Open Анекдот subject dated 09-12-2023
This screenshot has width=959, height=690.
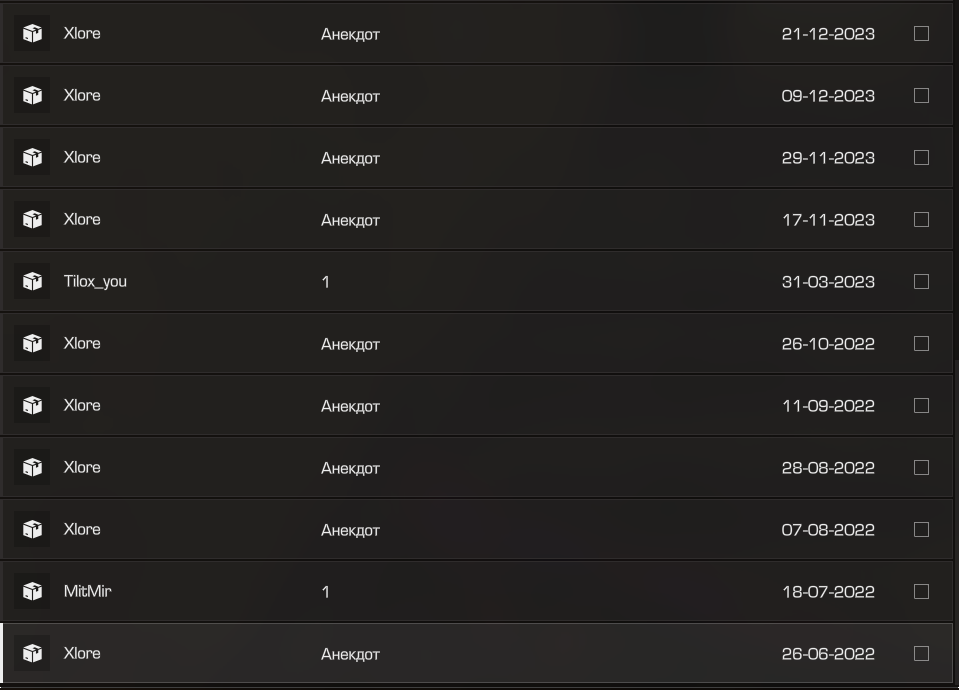[350, 96]
